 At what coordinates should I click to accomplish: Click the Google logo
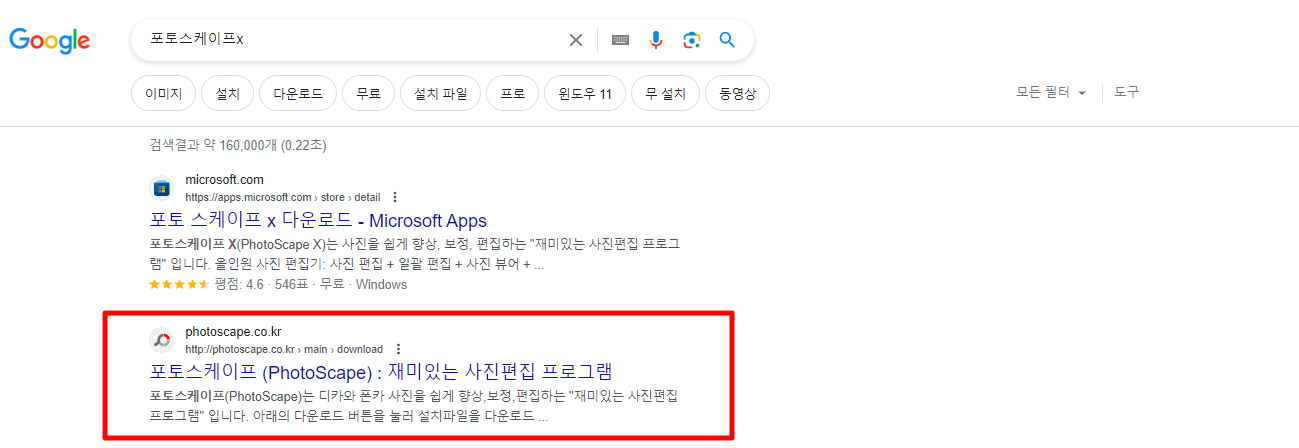point(50,40)
